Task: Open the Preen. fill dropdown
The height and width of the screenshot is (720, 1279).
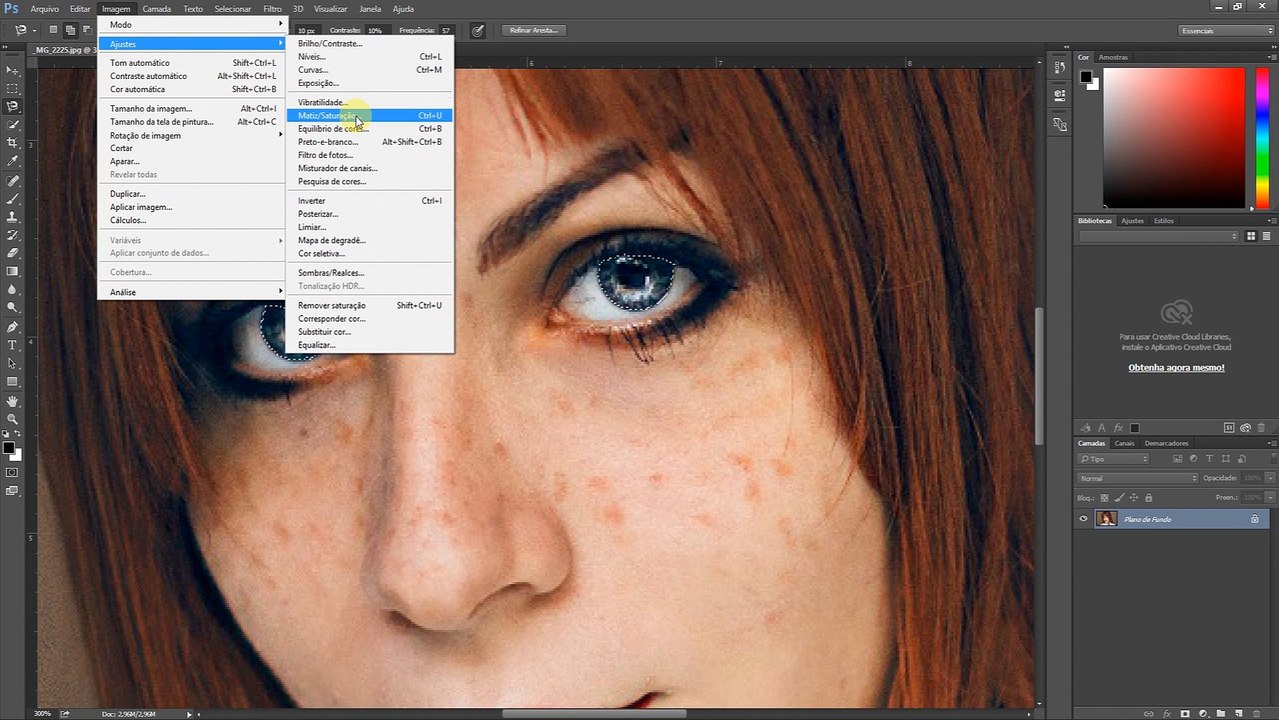Action: [1270, 497]
